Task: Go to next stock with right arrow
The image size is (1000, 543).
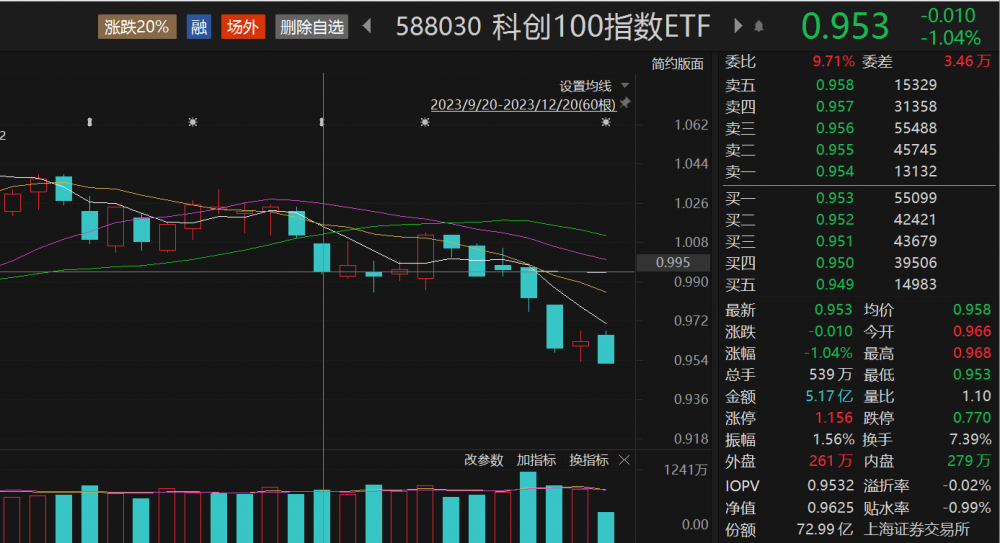Action: click(738, 26)
